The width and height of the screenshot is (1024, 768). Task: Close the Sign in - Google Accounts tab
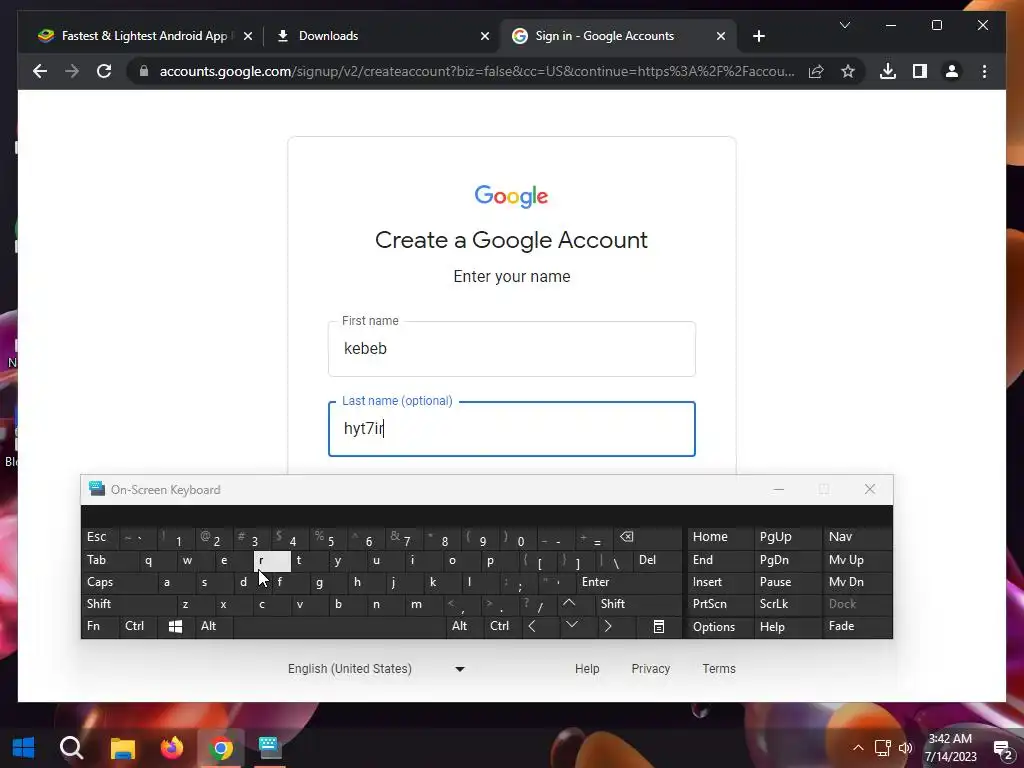point(720,36)
